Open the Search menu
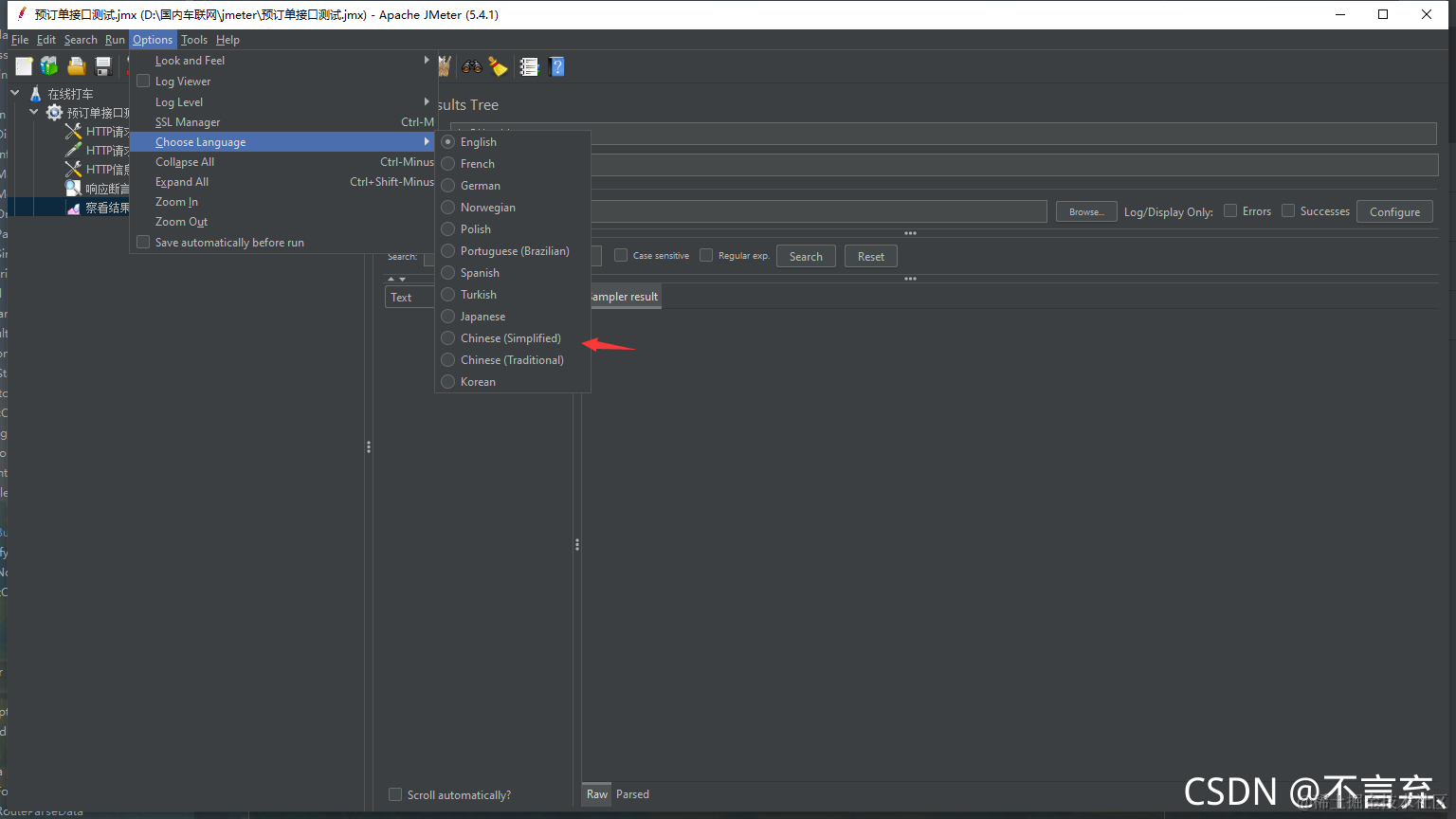The height and width of the screenshot is (819, 1456). (81, 40)
